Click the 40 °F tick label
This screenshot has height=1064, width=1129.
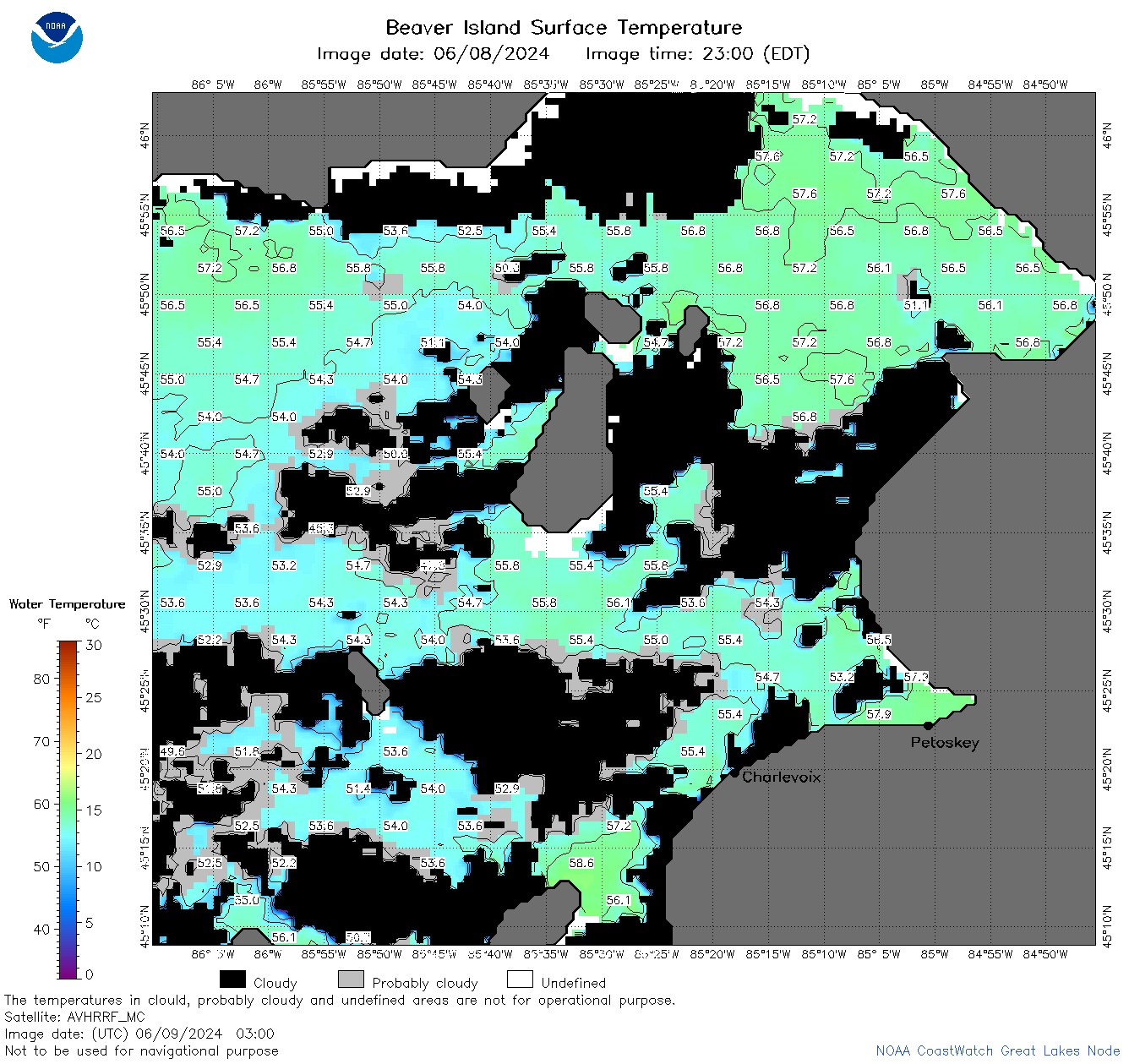pos(41,929)
